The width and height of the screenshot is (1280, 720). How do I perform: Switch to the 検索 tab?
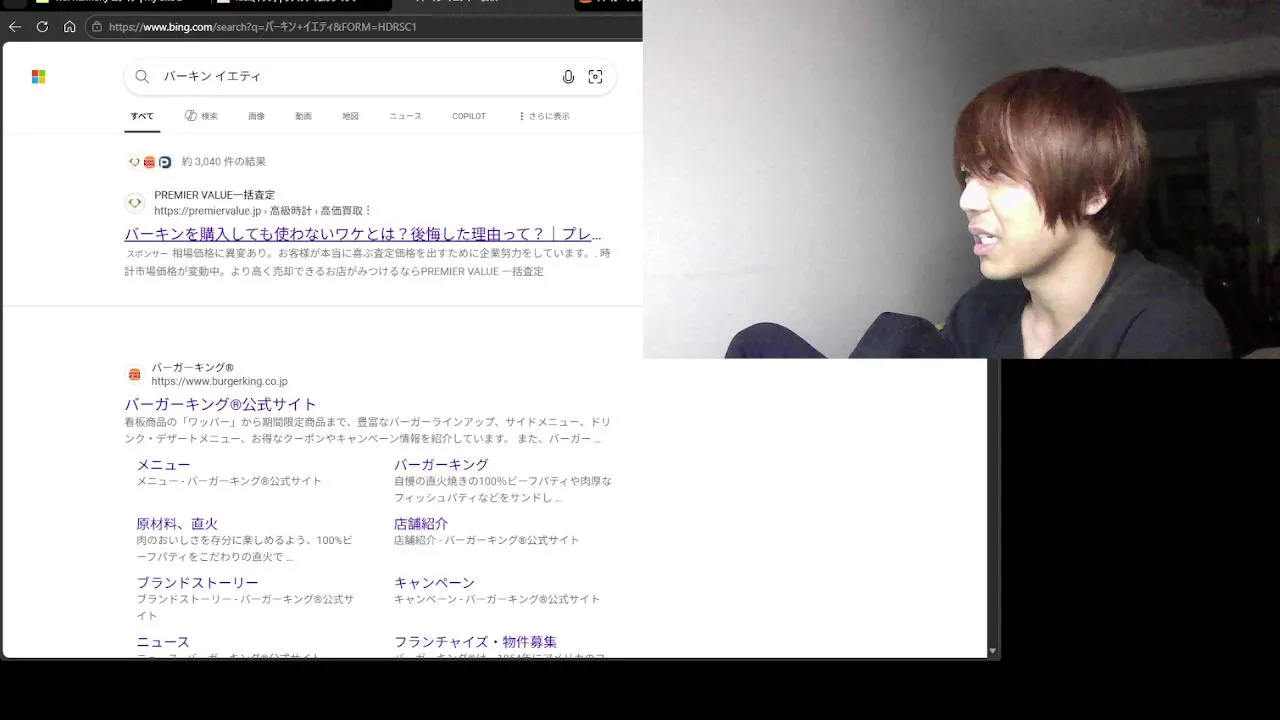[x=201, y=116]
